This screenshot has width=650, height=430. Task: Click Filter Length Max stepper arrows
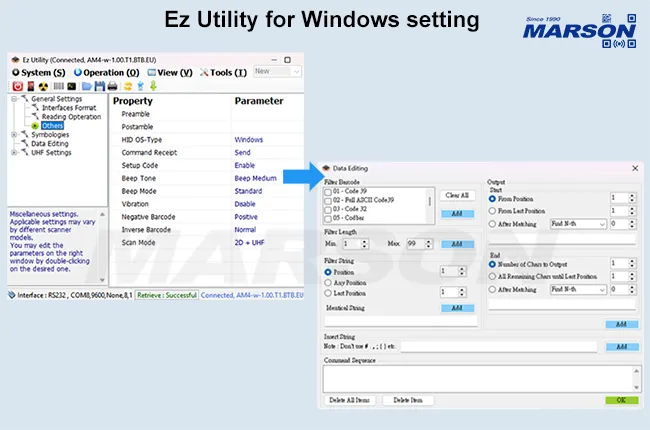pos(429,244)
